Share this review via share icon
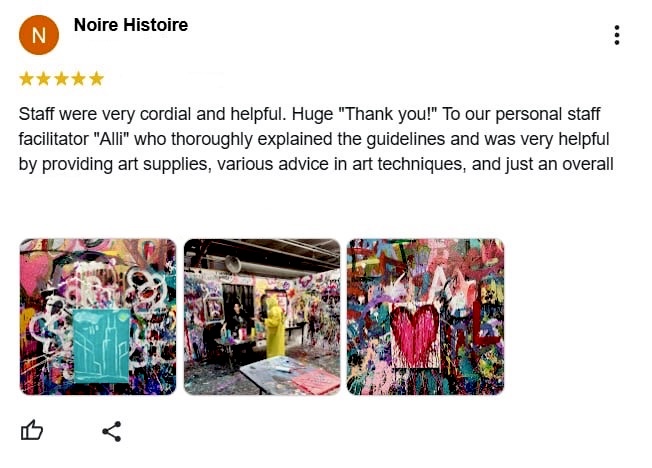Viewport: 652px width, 468px height. 112,431
